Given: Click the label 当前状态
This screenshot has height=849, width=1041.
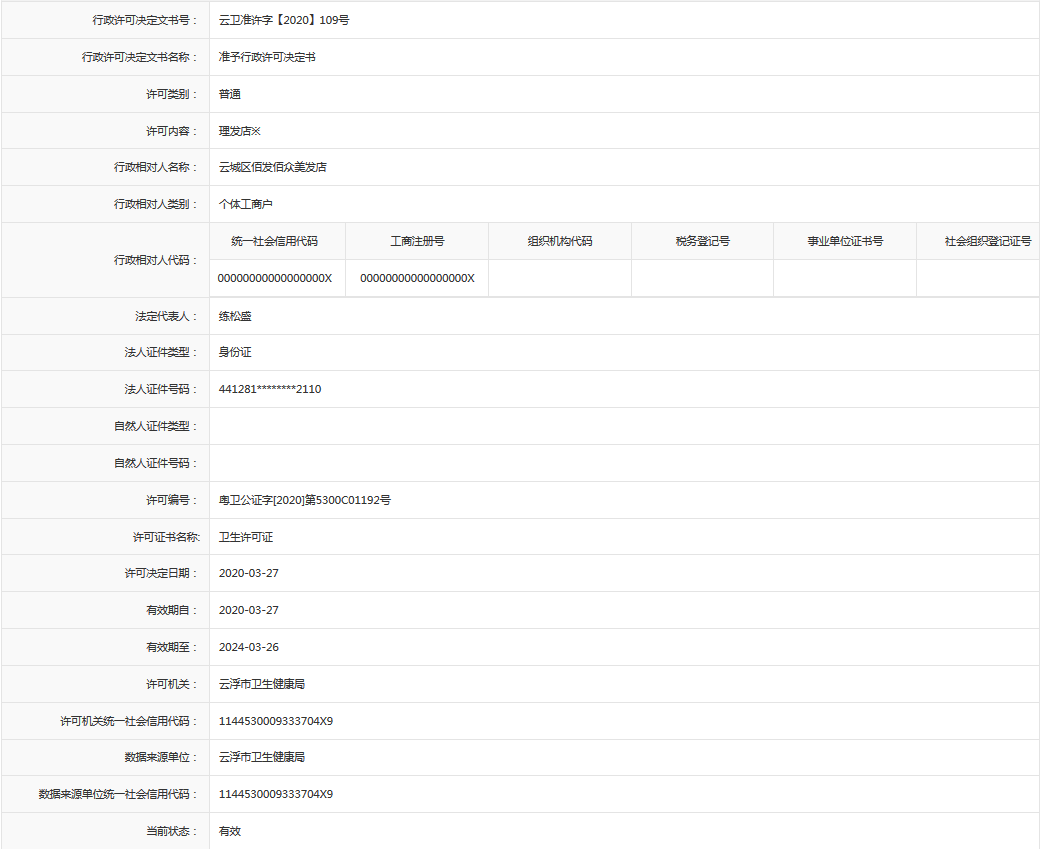Looking at the screenshot, I should click(172, 832).
